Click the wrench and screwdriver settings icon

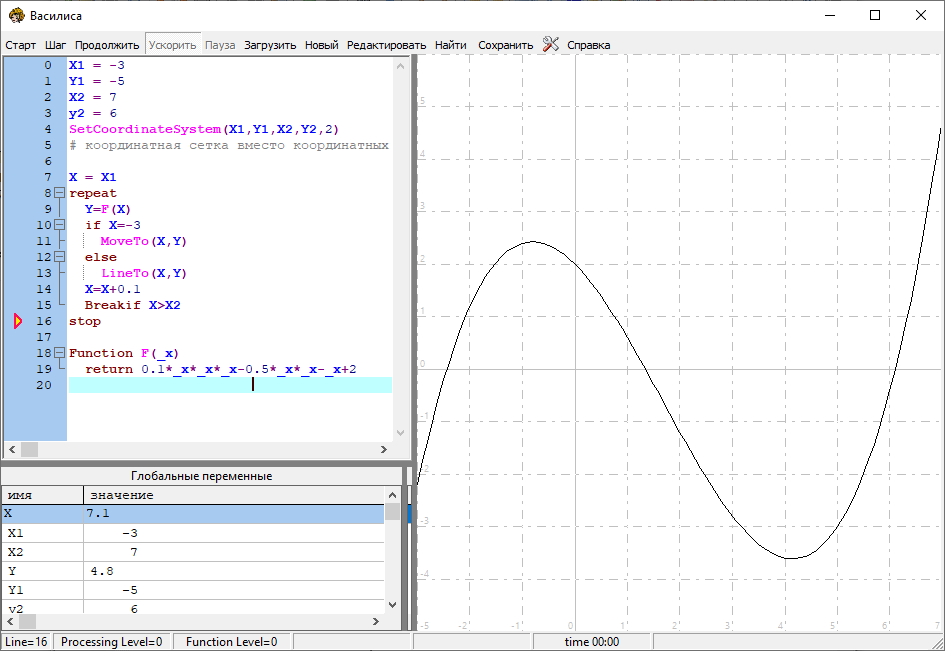coord(551,44)
